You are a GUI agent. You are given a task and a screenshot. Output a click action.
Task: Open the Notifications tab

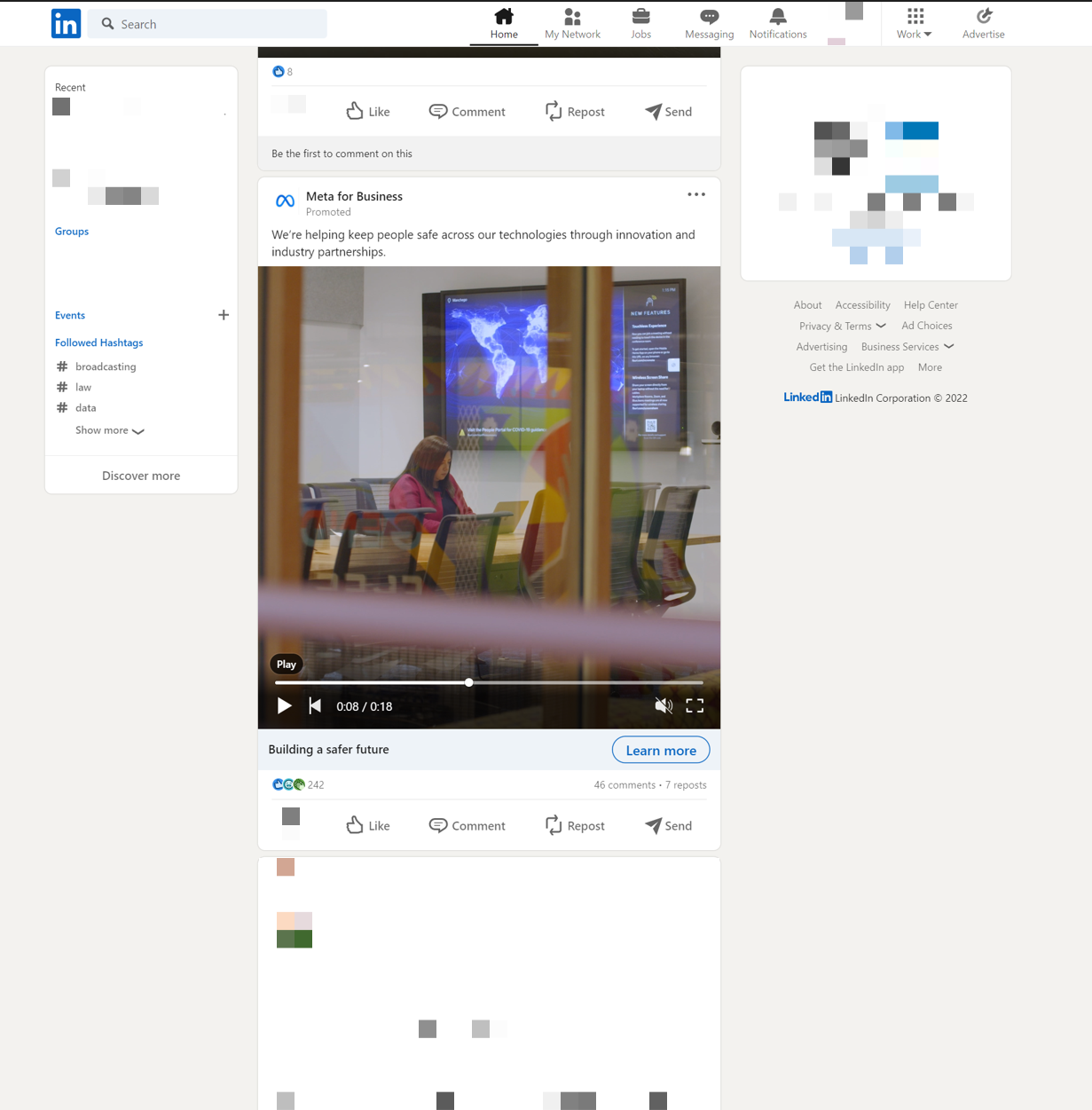pyautogui.click(x=778, y=24)
